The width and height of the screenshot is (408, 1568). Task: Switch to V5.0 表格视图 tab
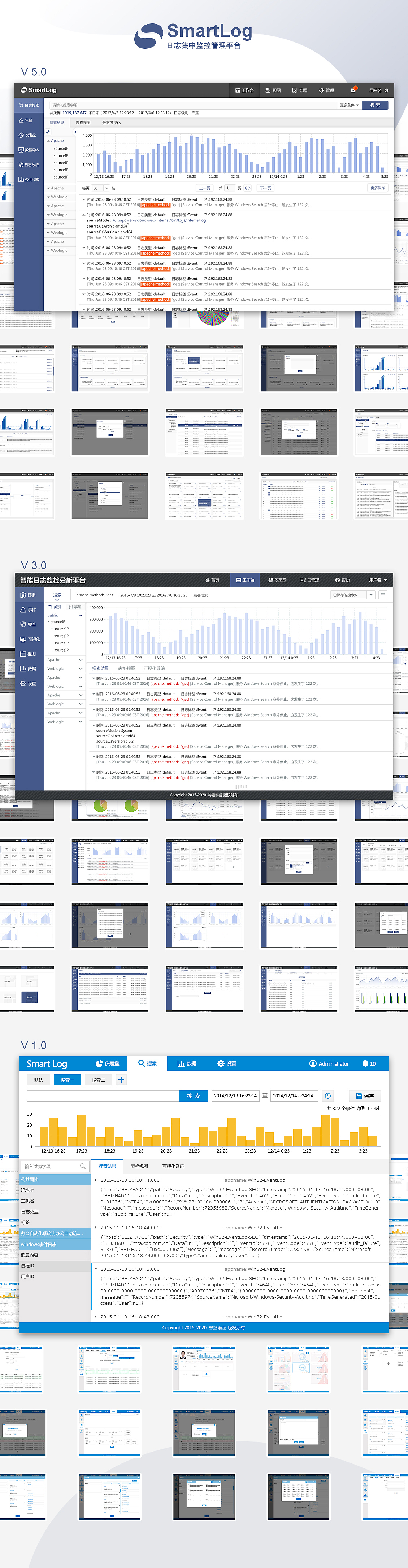pos(83,123)
